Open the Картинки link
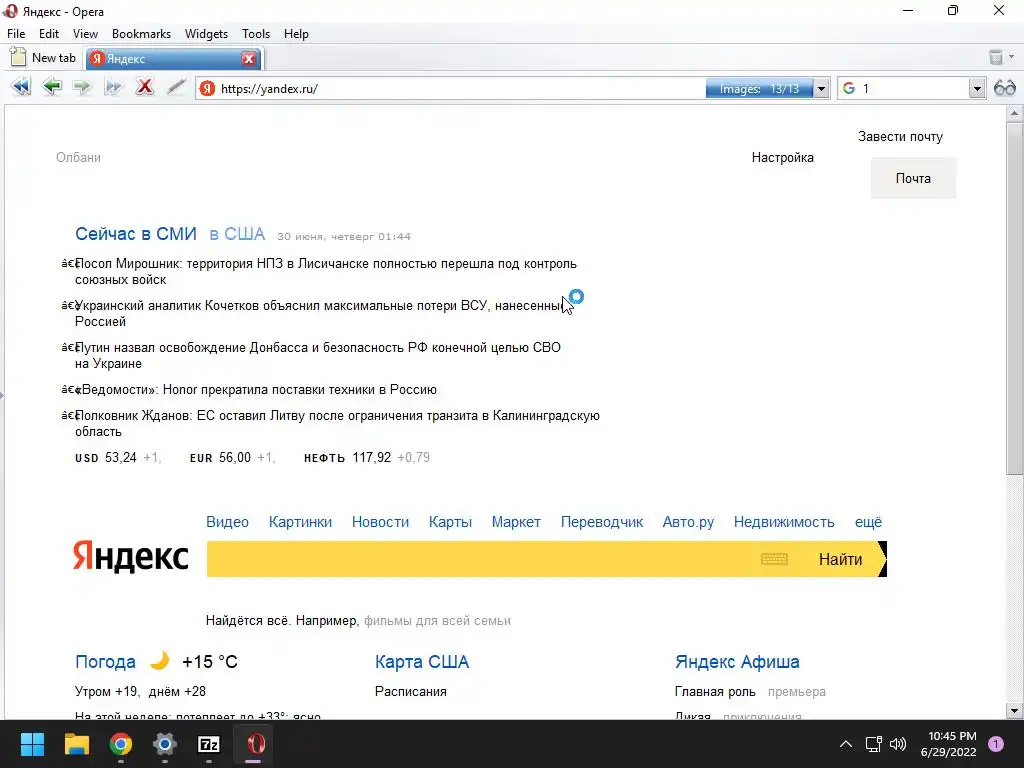The image size is (1024, 768). click(x=300, y=522)
